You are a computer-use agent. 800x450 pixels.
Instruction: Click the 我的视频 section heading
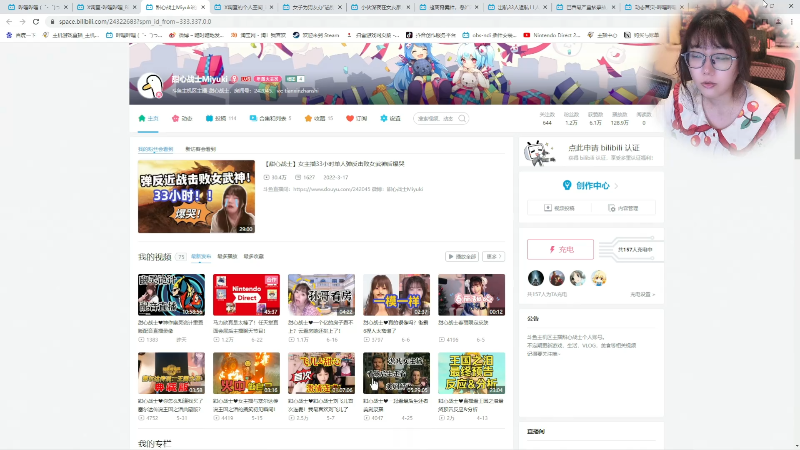click(155, 257)
